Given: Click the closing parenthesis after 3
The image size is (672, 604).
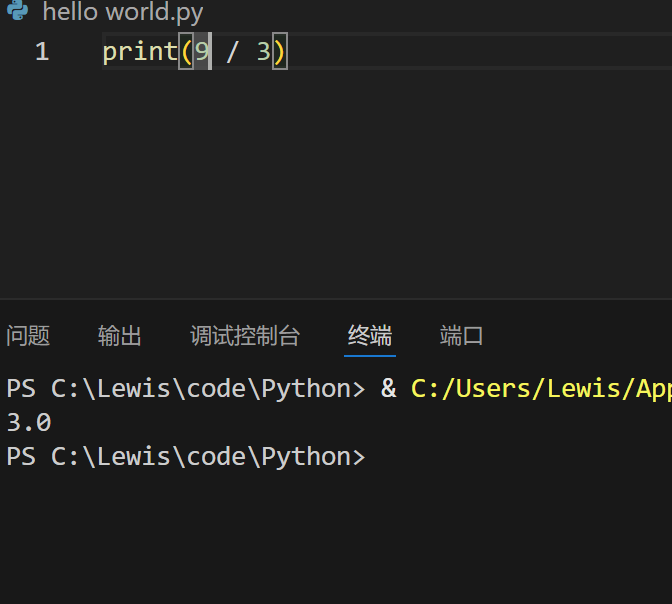Looking at the screenshot, I should tap(280, 52).
